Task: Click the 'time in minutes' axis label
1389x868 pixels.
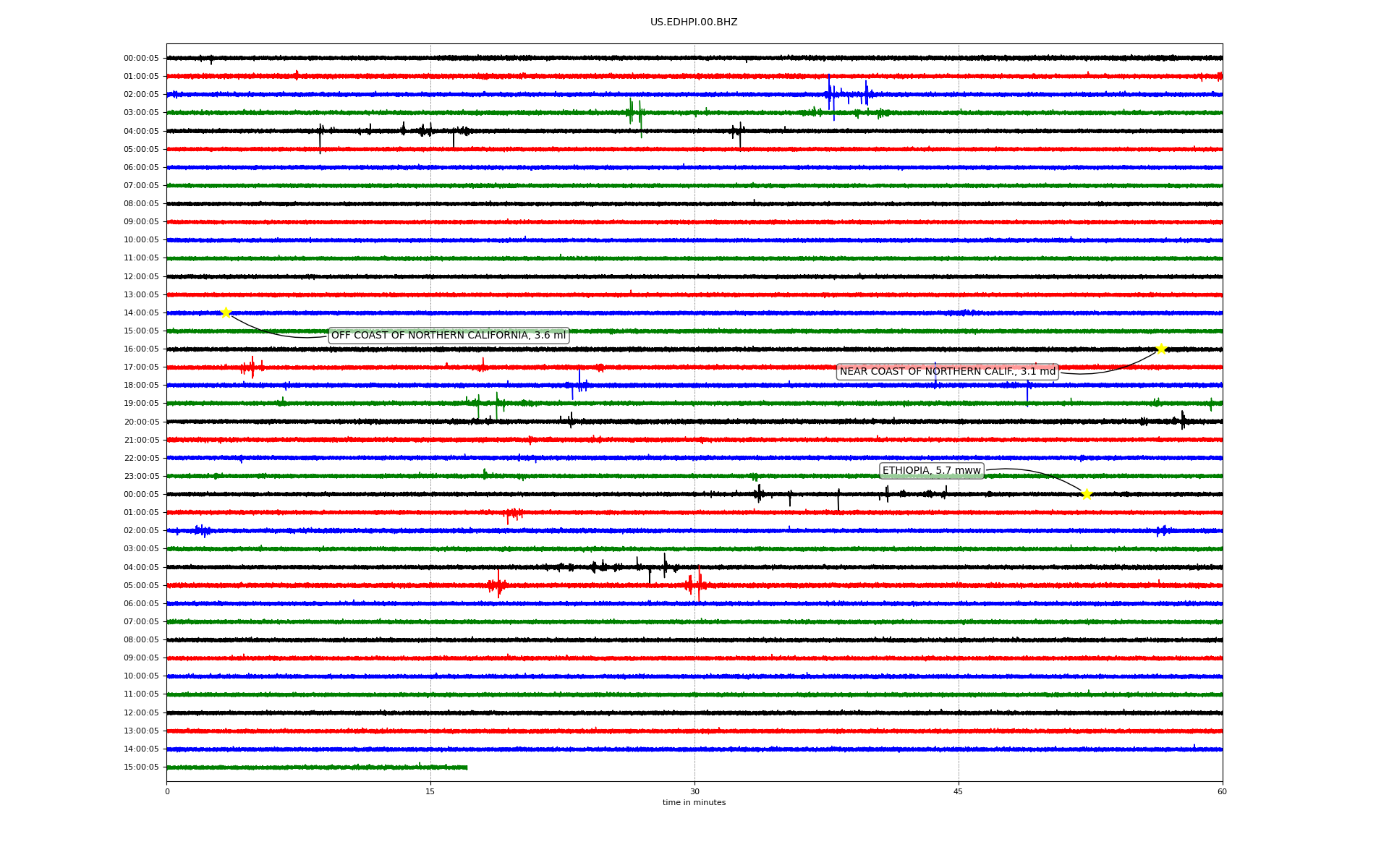Action: click(694, 802)
